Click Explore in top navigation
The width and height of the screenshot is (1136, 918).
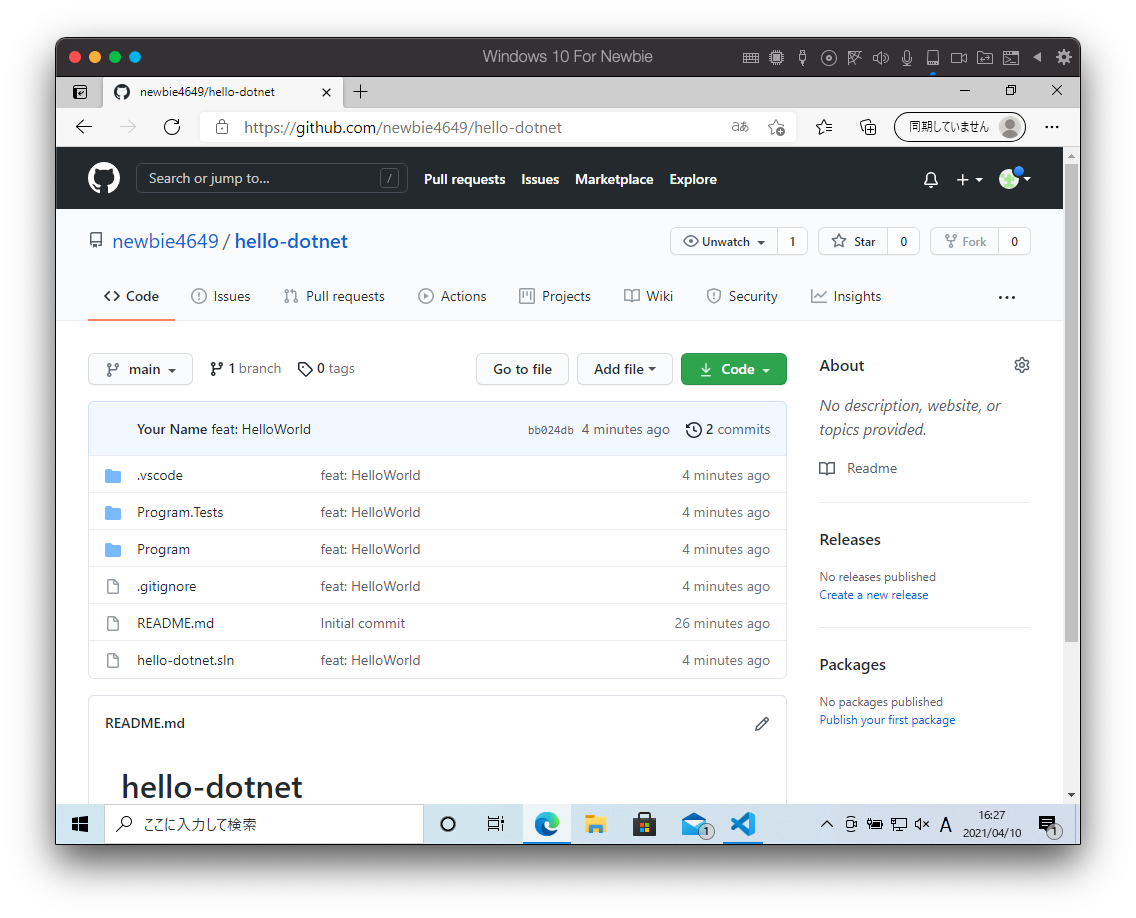click(x=693, y=180)
